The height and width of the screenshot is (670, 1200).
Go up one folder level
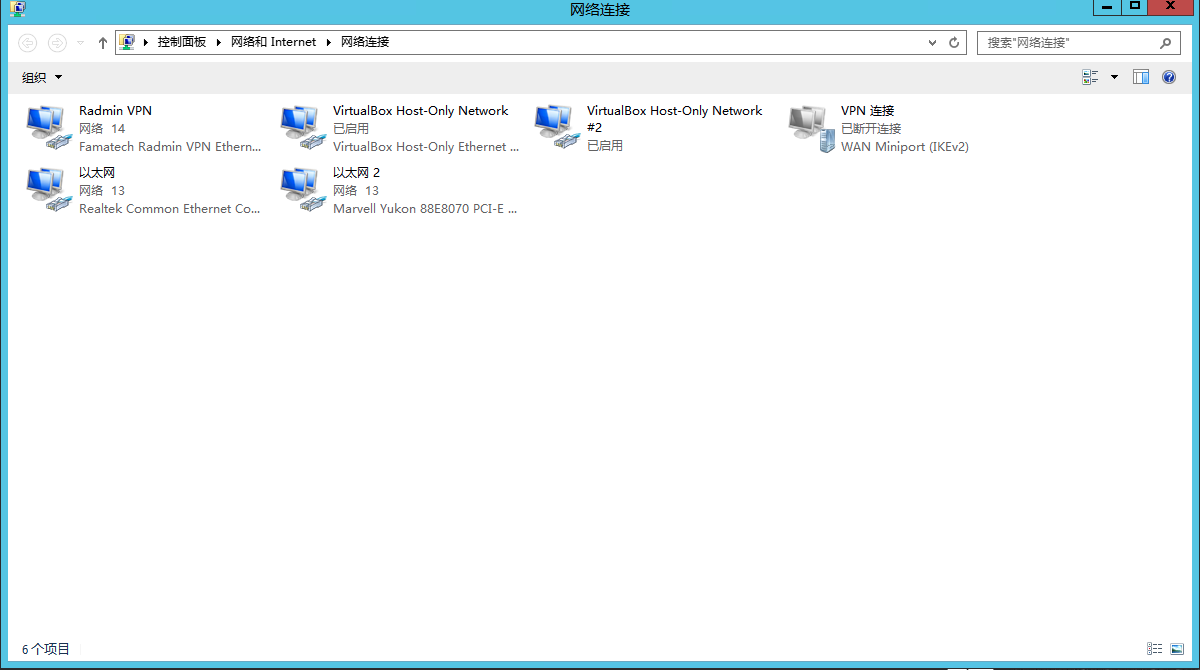(103, 42)
